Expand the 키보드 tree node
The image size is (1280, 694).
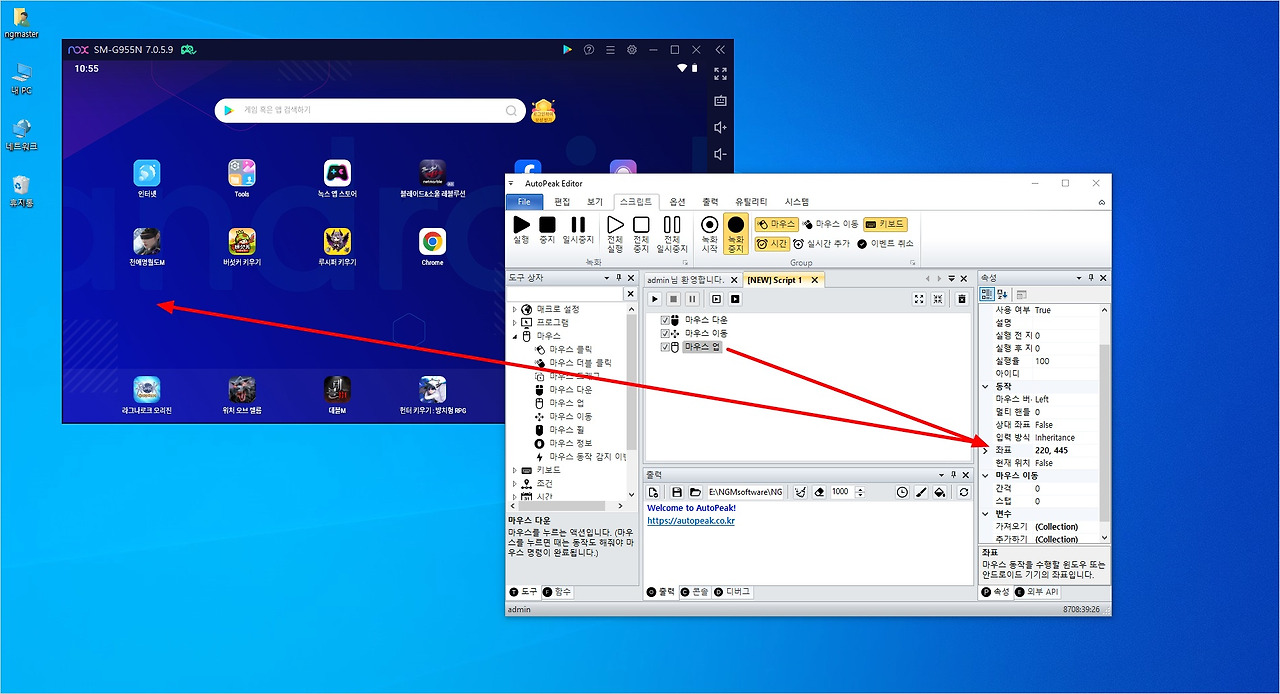[515, 470]
